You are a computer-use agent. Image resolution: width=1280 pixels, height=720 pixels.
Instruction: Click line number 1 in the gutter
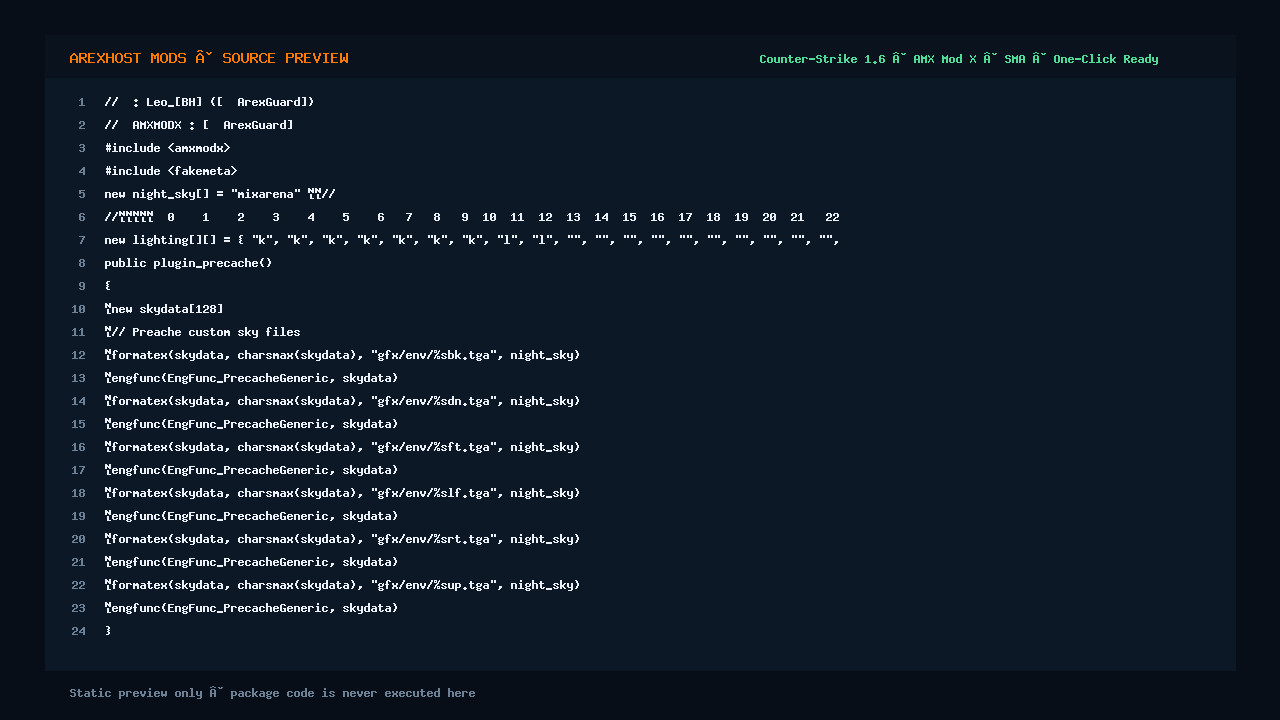click(x=82, y=102)
